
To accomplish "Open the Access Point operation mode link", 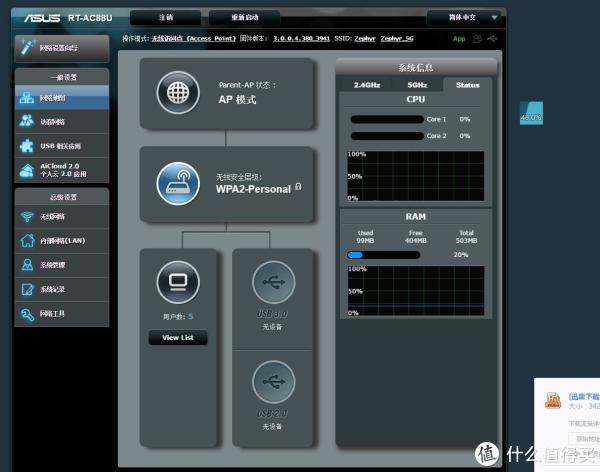I will pyautogui.click(x=194, y=39).
